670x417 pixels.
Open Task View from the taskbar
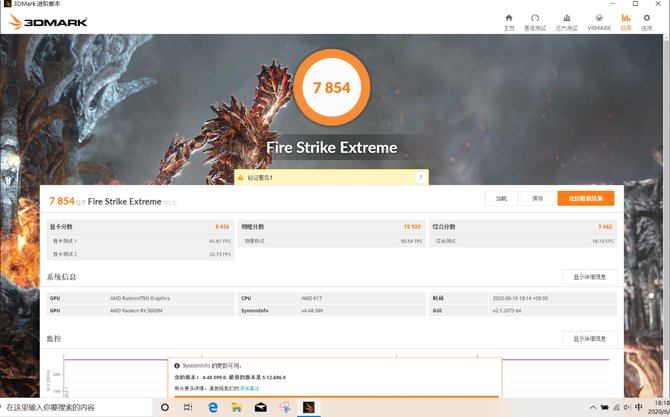point(188,407)
